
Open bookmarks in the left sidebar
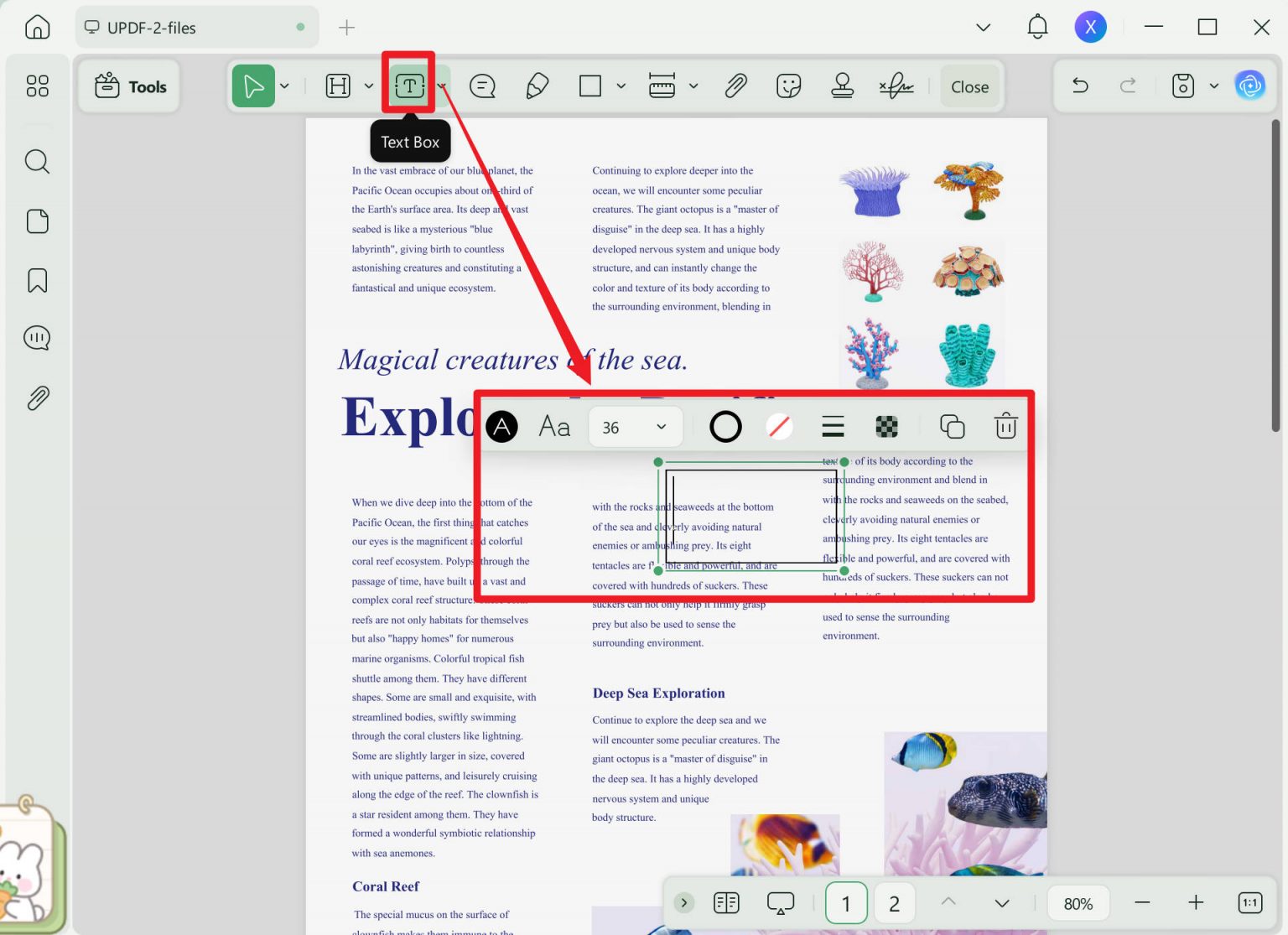coord(37,280)
